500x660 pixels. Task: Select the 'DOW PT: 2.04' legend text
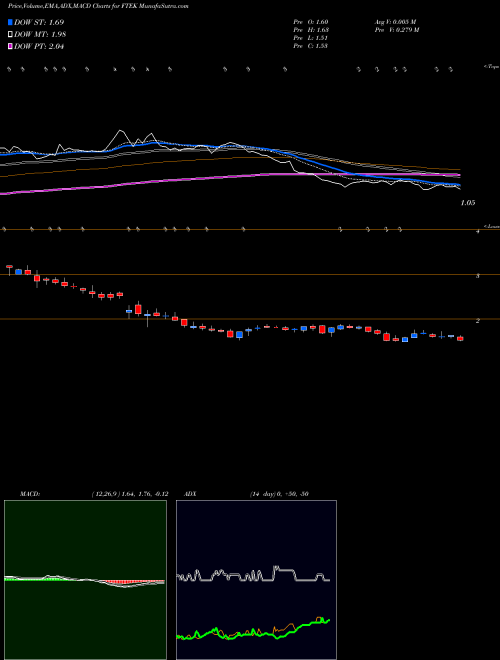pyautogui.click(x=39, y=46)
